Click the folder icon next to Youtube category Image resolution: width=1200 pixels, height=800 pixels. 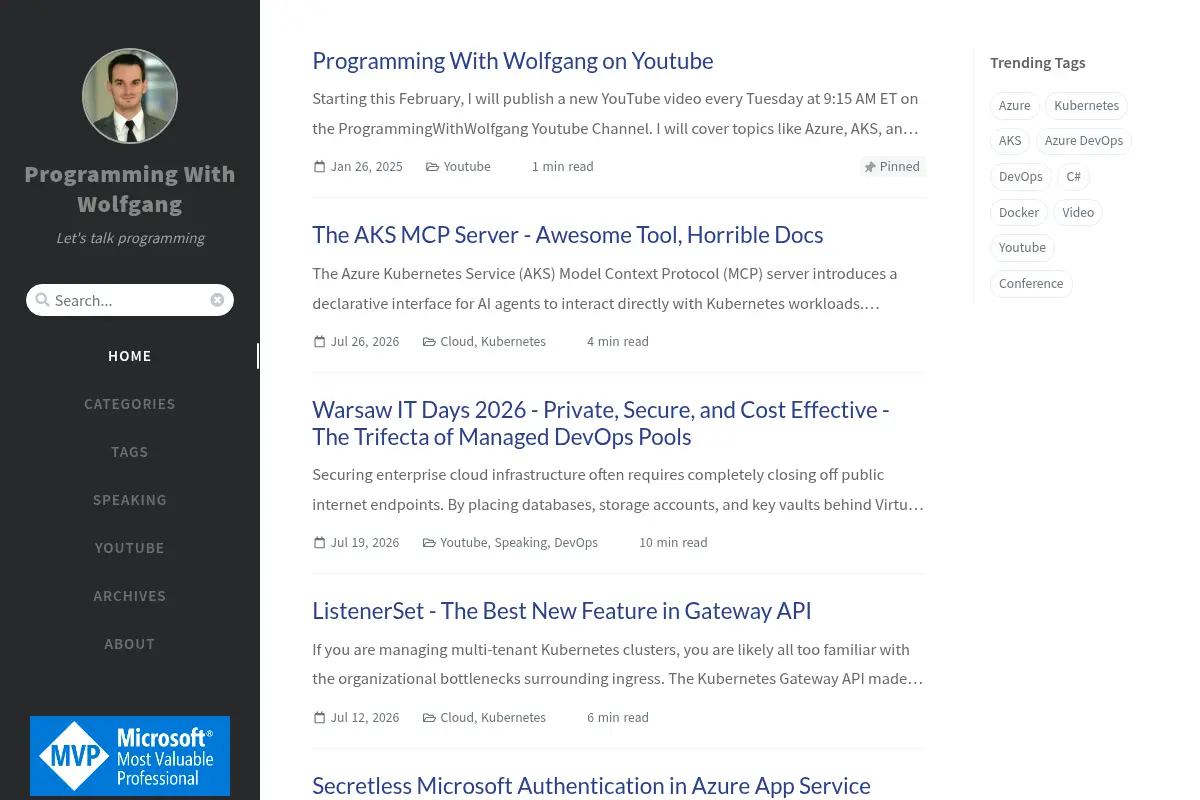pyautogui.click(x=432, y=167)
